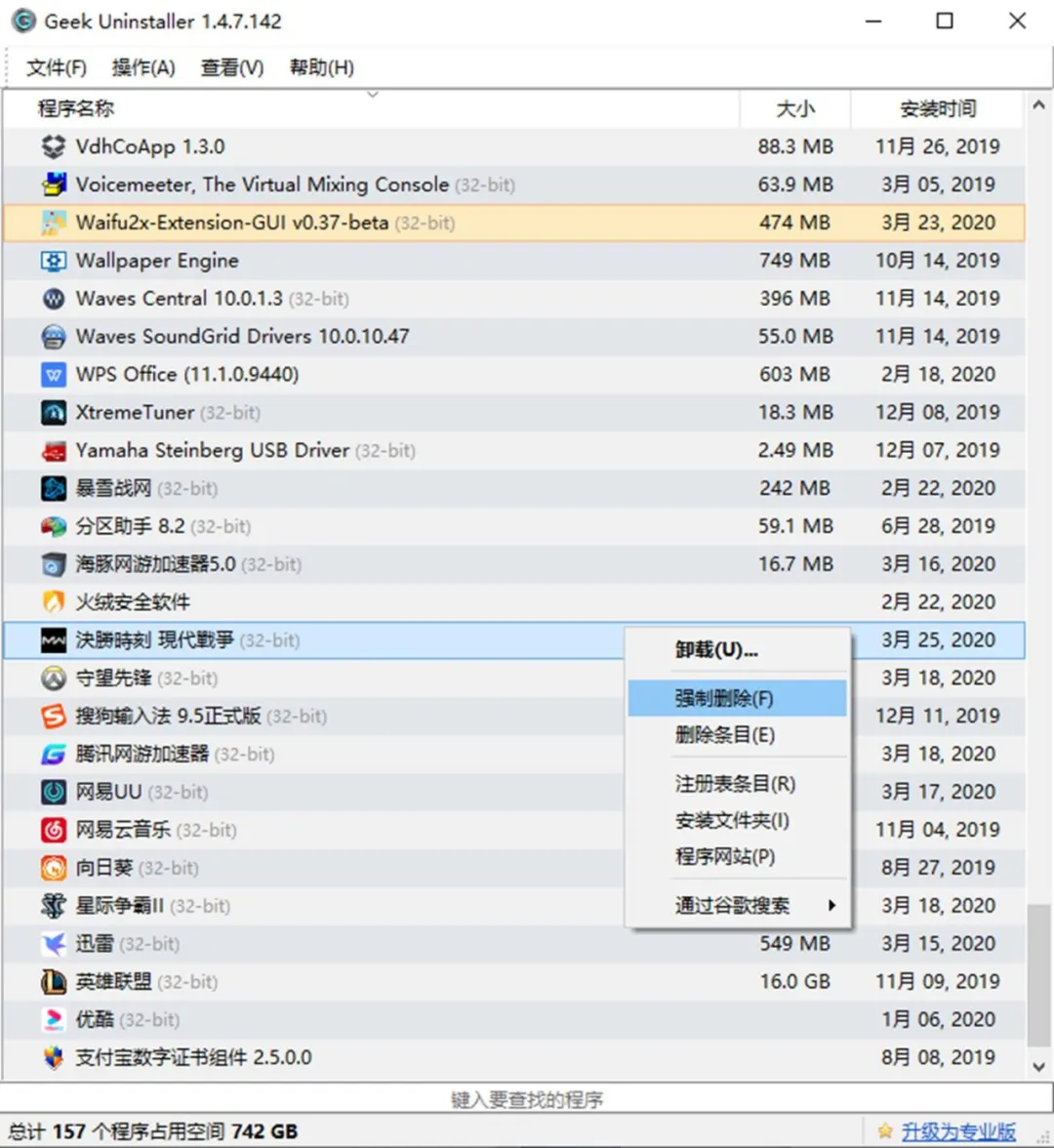Click the 749 MB size cell
This screenshot has height=1148, width=1054.
pos(794,261)
